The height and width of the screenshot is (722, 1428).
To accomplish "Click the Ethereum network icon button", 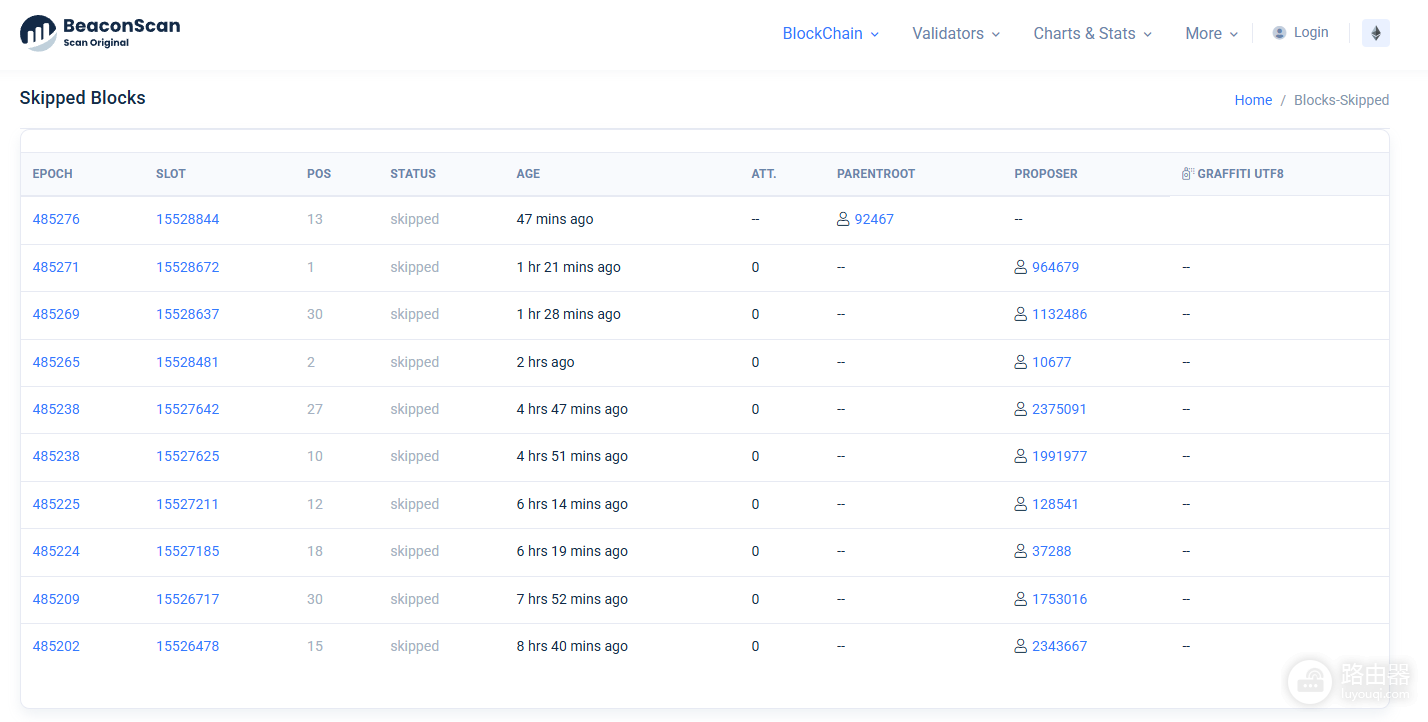I will [x=1376, y=33].
